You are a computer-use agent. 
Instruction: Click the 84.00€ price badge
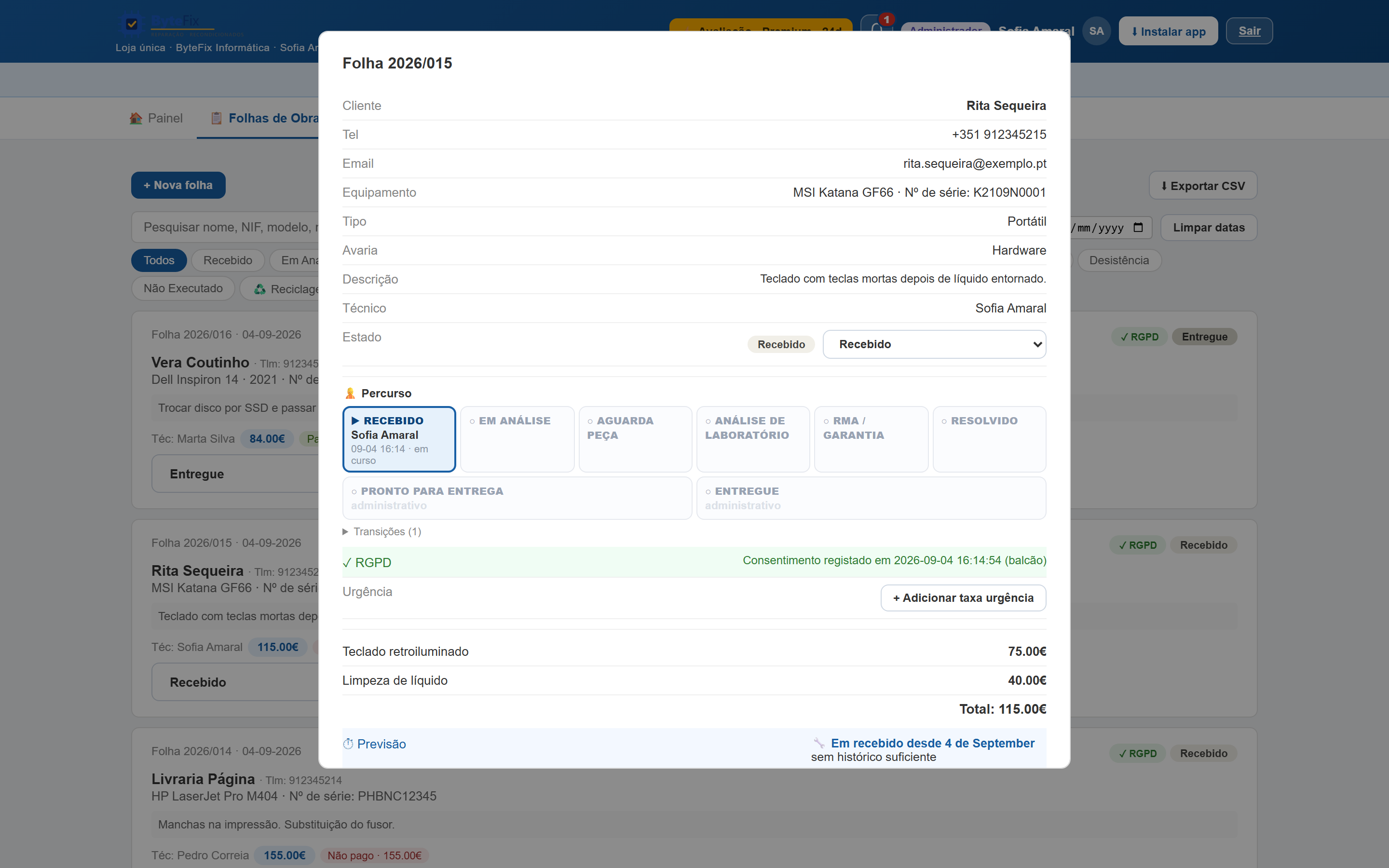267,439
